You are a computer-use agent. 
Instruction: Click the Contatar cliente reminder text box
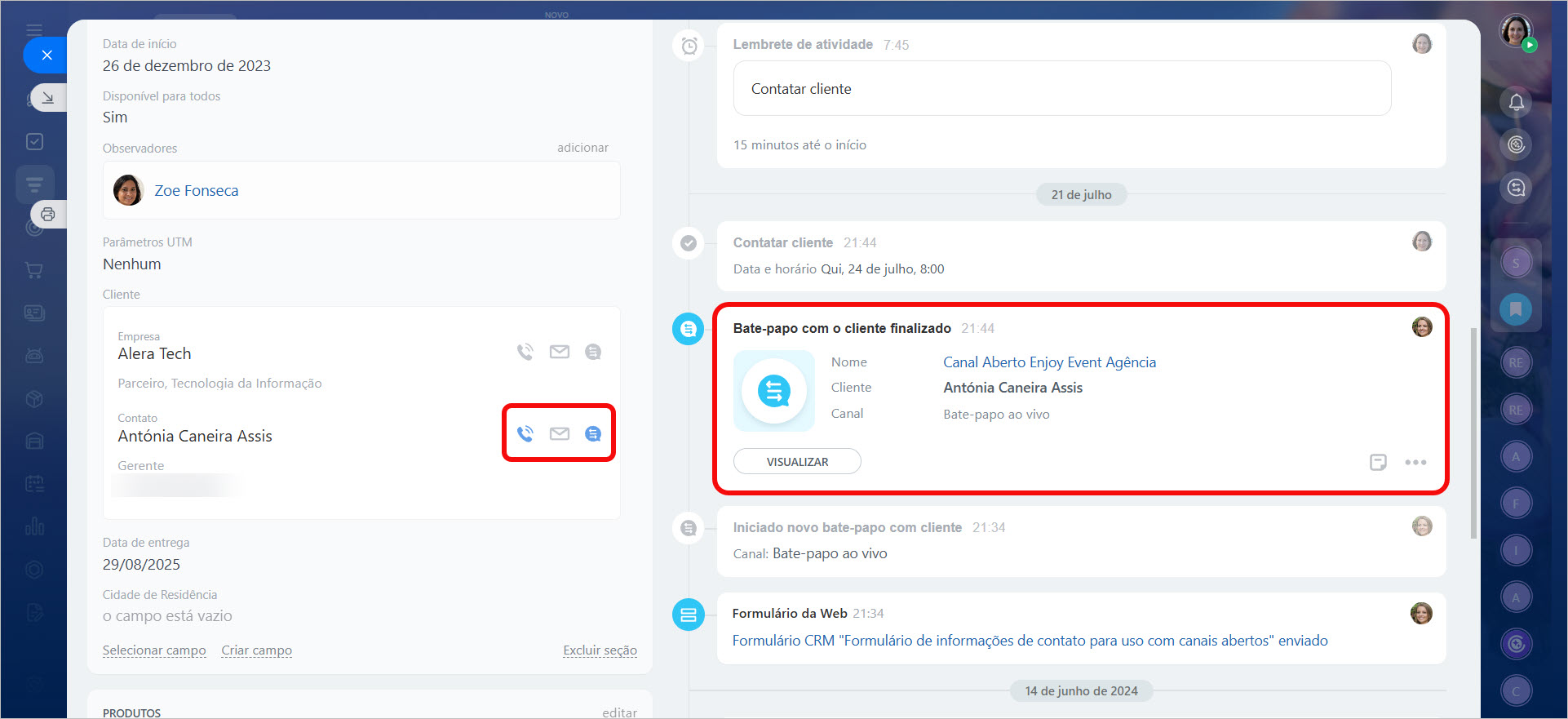coord(1062,88)
